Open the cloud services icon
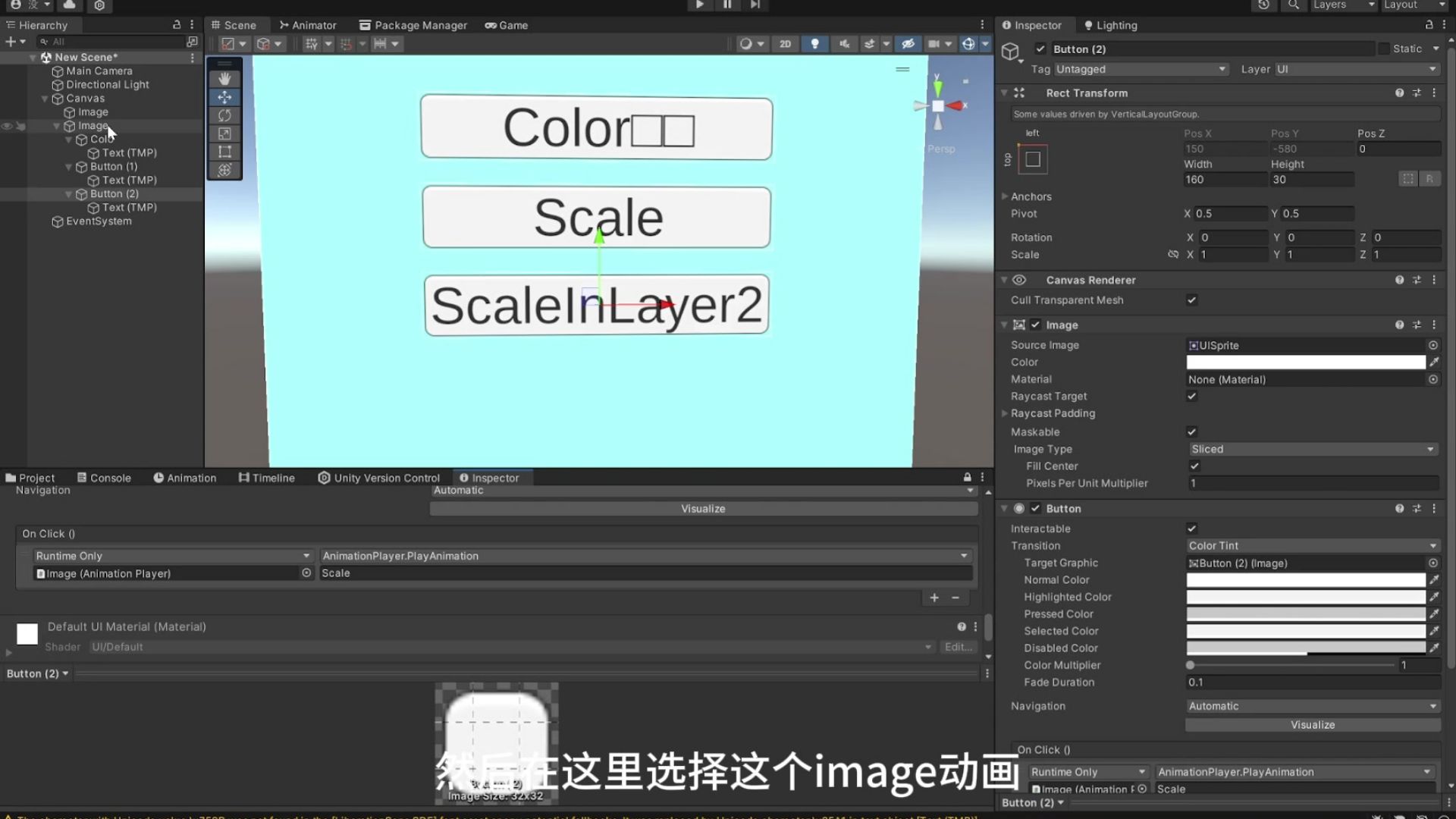 coord(69,5)
